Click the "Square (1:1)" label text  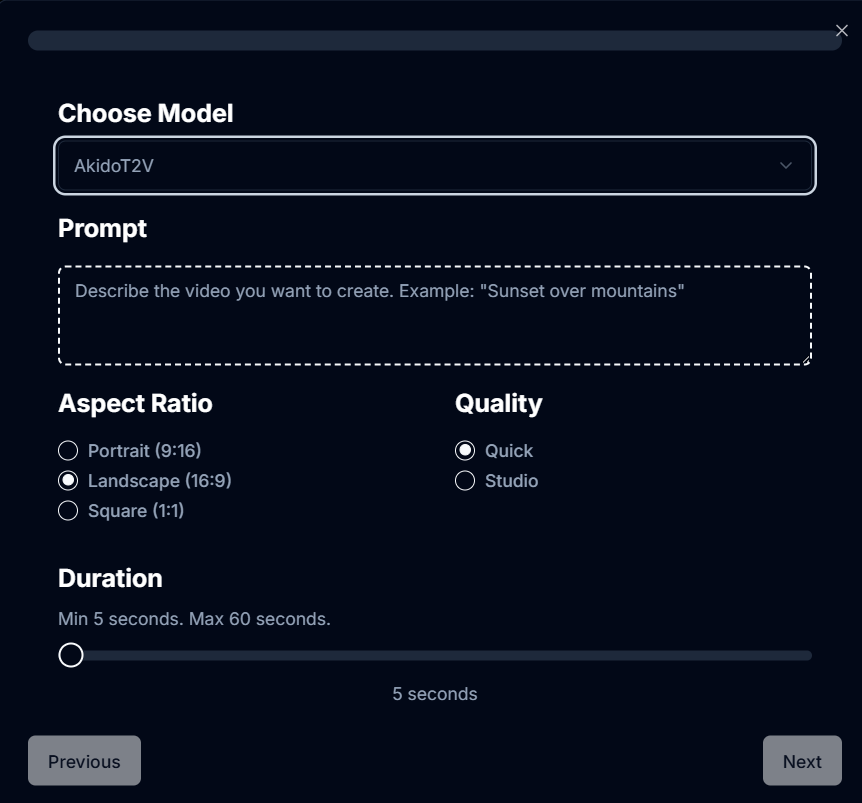tap(136, 511)
